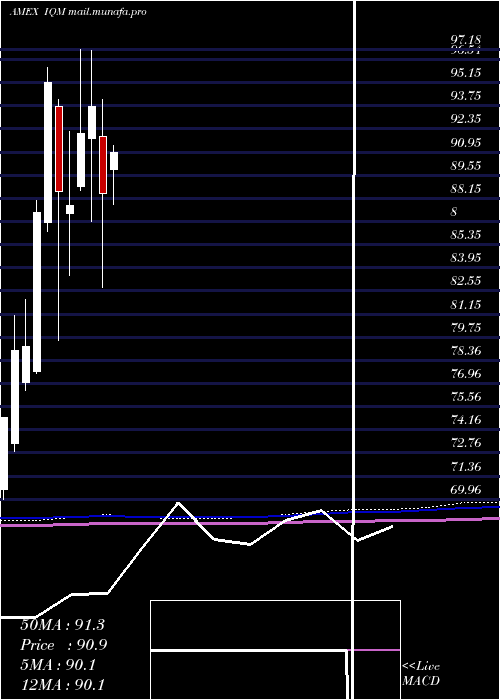Select the 83.95 price level label
The image size is (500, 700).
pyautogui.click(x=466, y=258)
